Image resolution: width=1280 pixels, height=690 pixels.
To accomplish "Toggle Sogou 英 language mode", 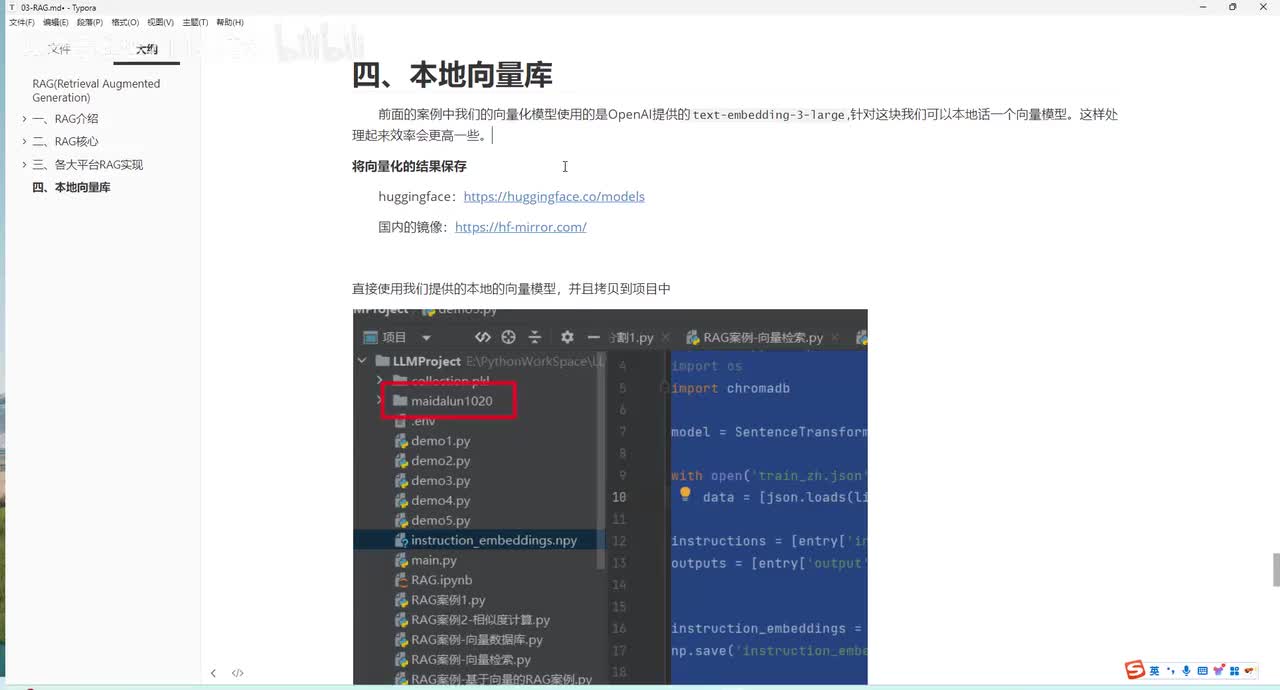I will coord(1155,671).
